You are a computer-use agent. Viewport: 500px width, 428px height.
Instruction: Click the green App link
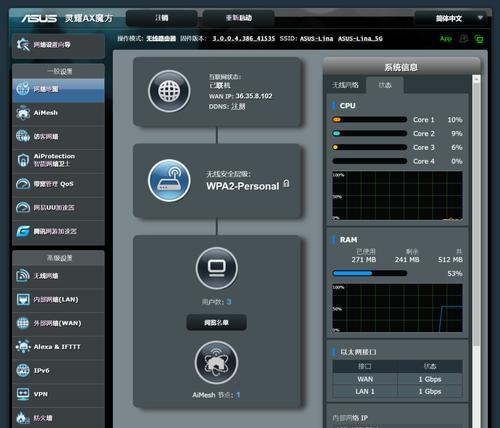[x=446, y=39]
